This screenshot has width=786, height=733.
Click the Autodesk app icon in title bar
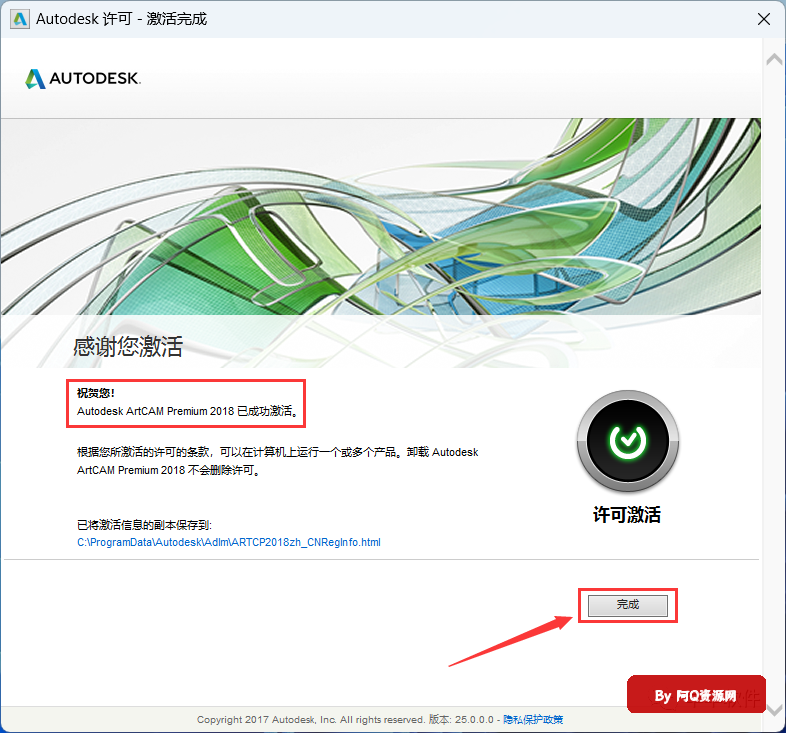[20, 19]
